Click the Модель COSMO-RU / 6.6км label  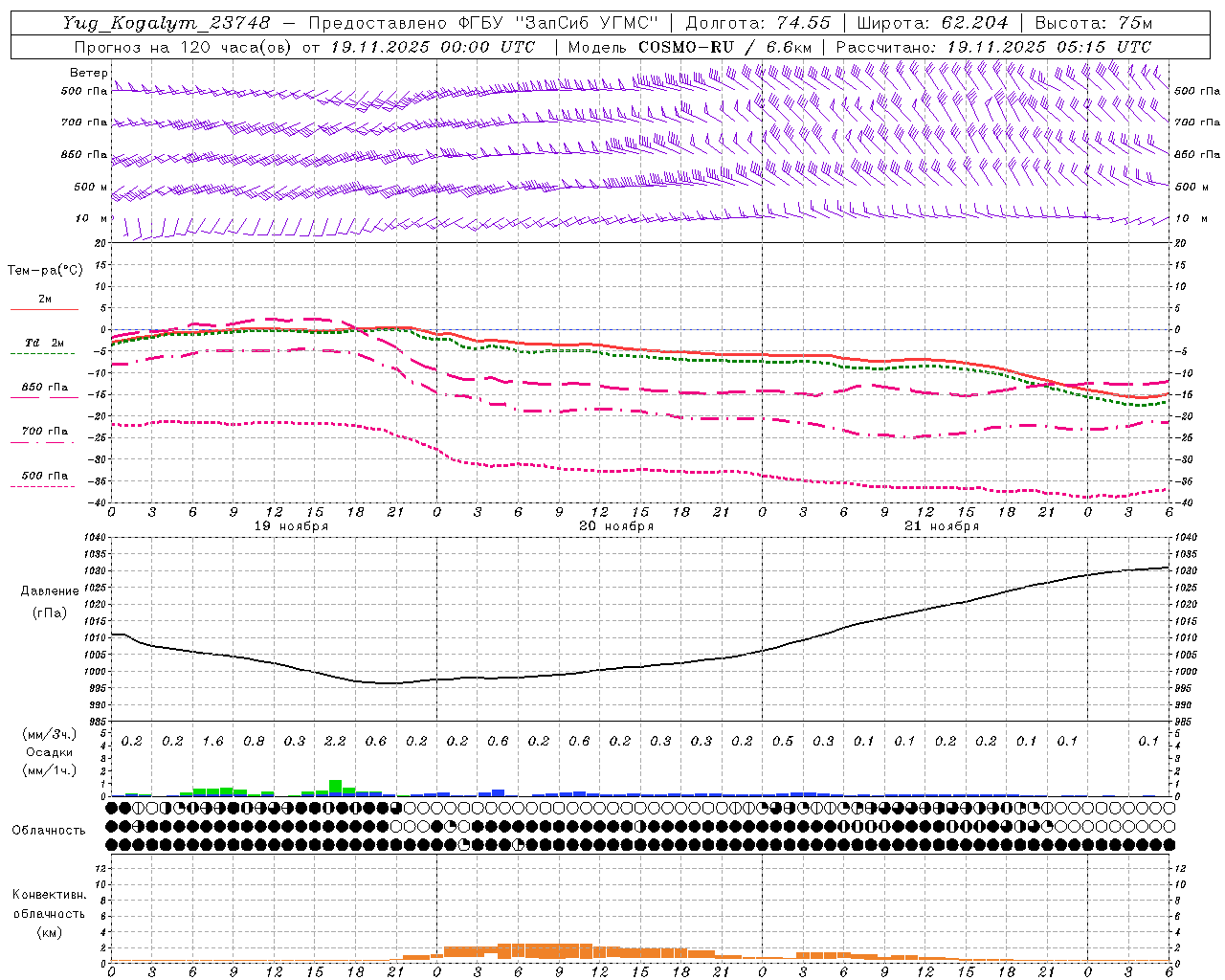pos(689,47)
